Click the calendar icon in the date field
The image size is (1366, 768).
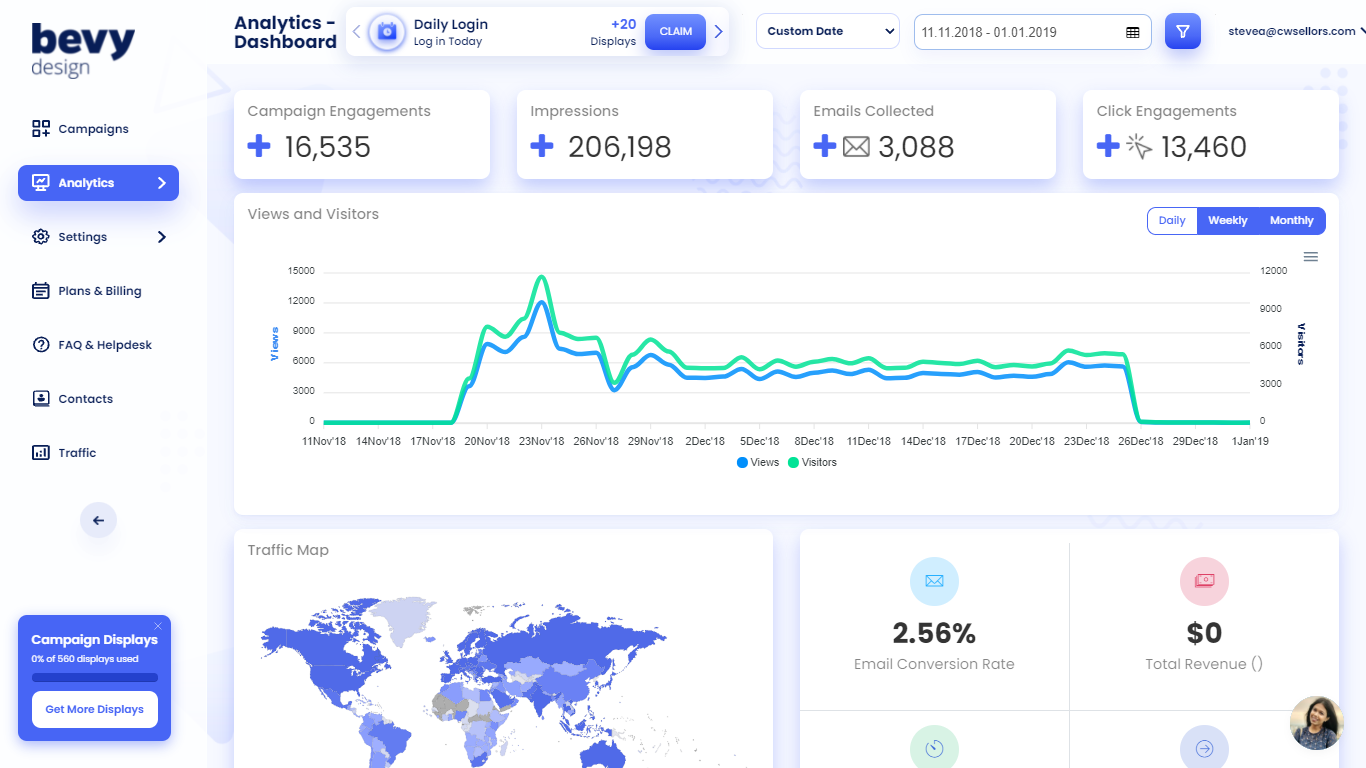click(x=1132, y=32)
